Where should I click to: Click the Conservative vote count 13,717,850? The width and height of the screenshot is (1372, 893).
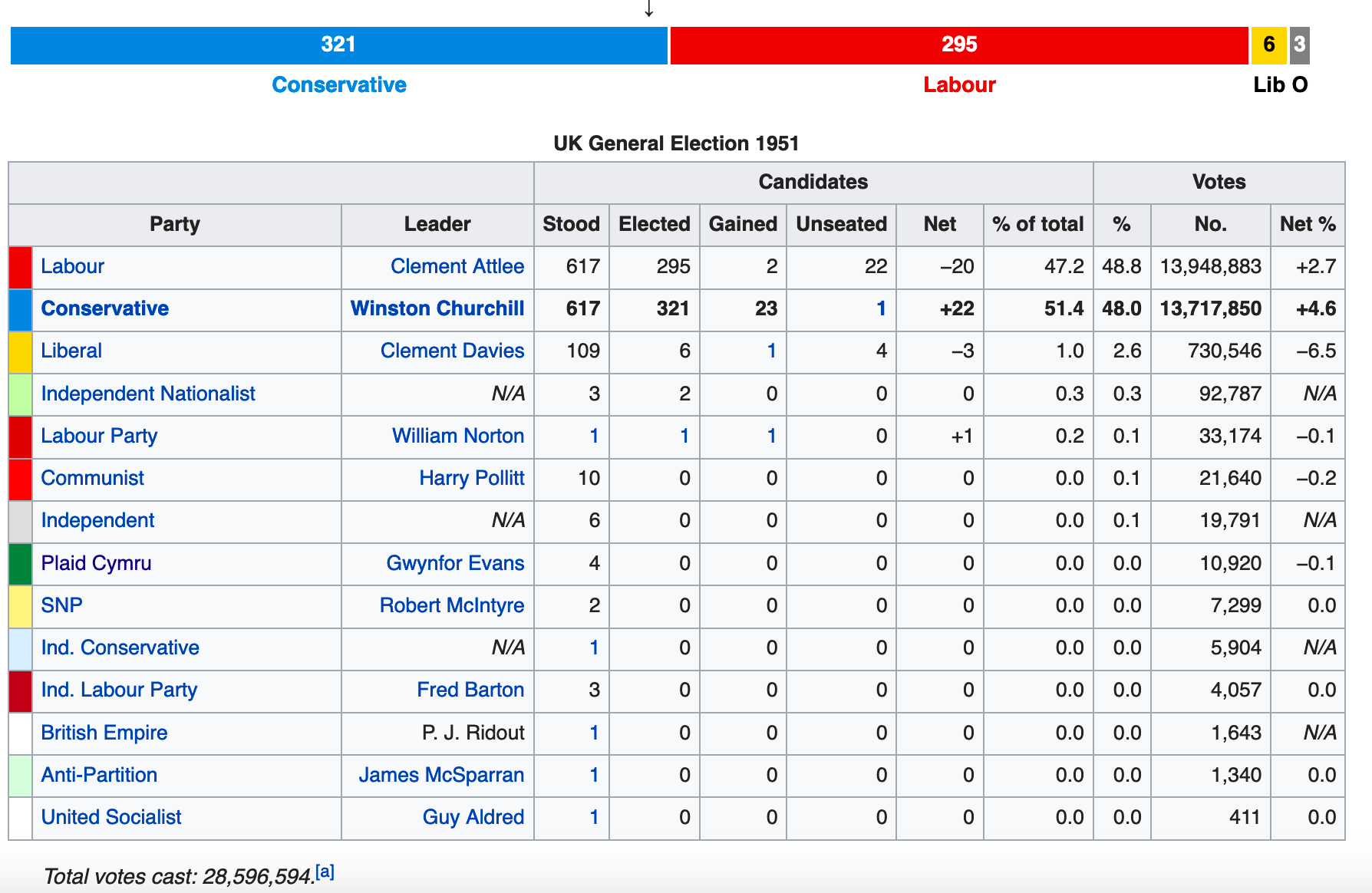[x=1211, y=308]
